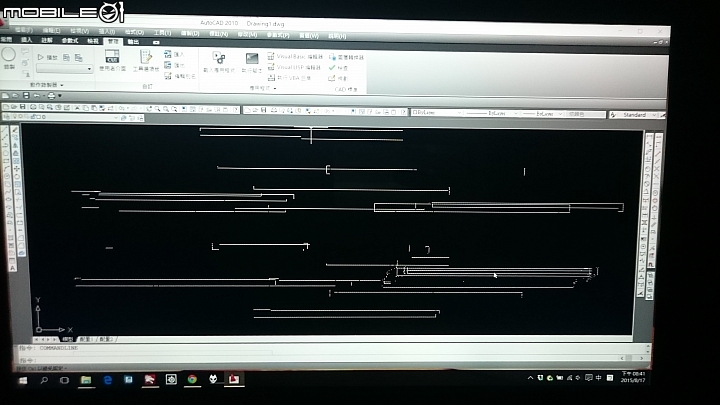Viewport: 720px width, 405px height.
Task: Open the Format(O) menu
Action: coord(135,32)
